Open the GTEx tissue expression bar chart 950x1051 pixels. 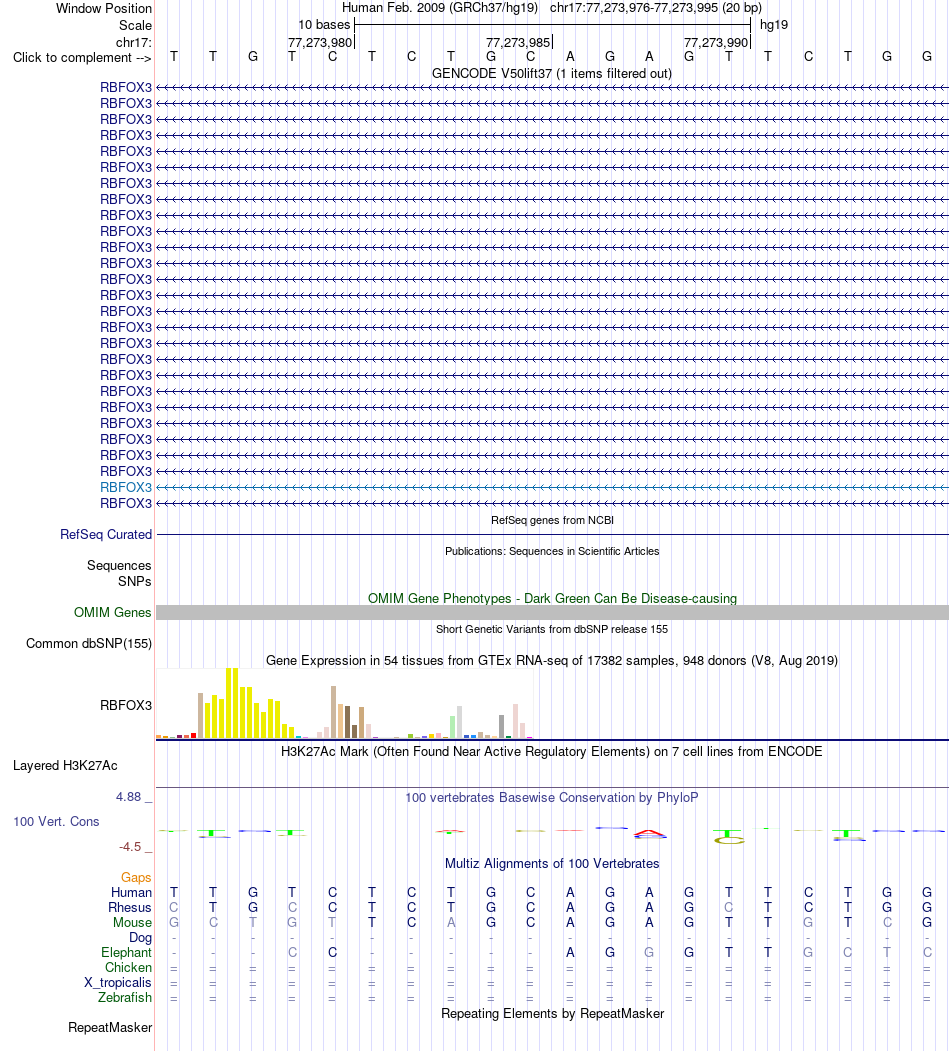point(344,703)
